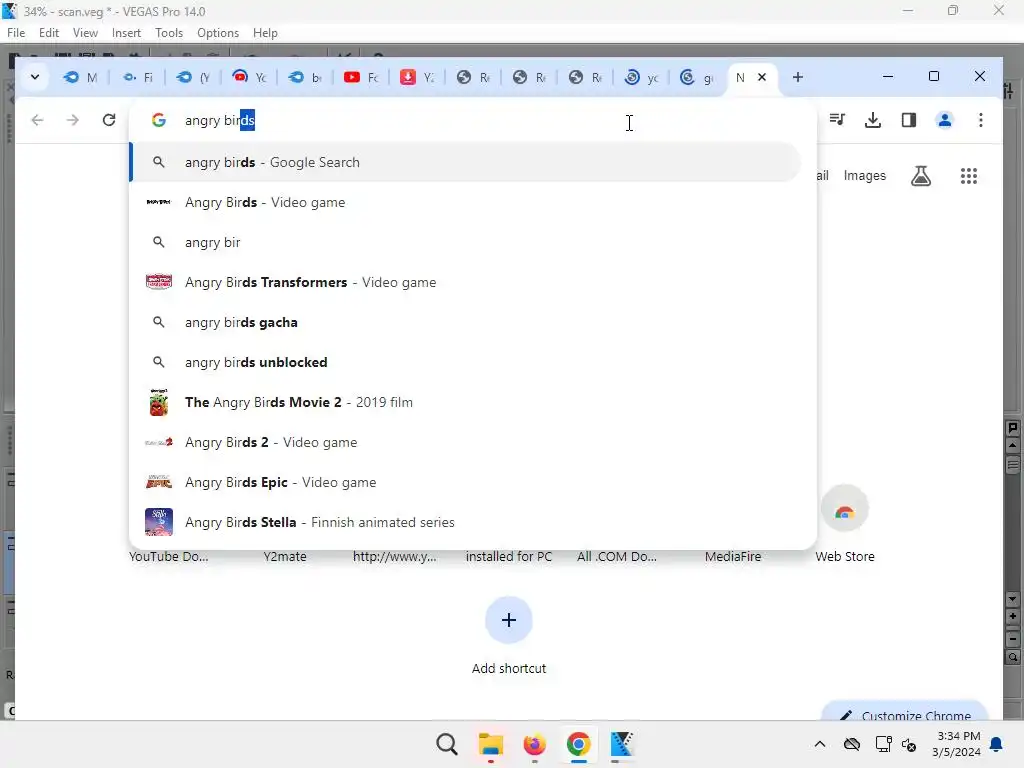
Task: Open the MediaFire shortcut
Action: [x=733, y=556]
